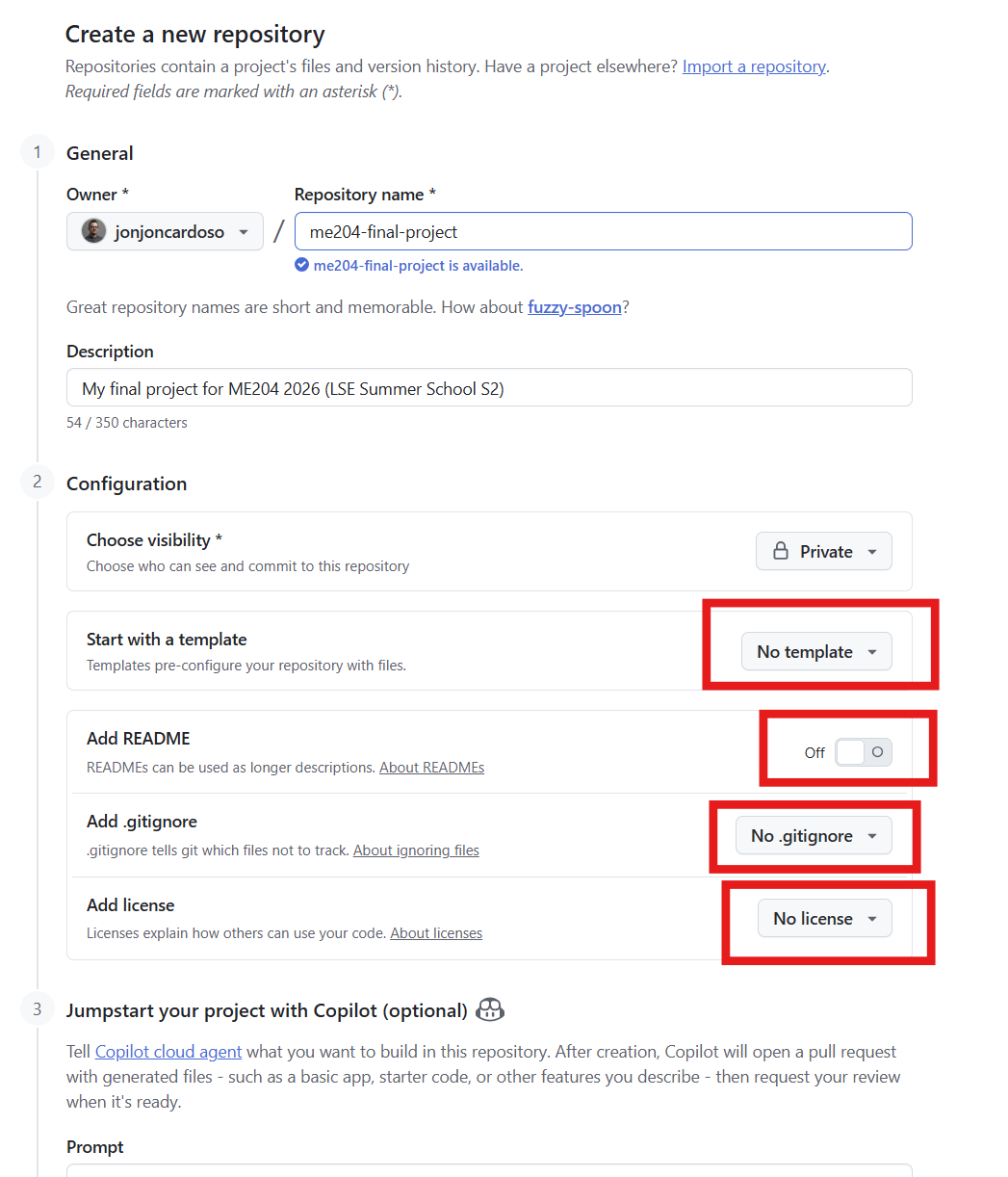The image size is (1008, 1177).
Task: Open the No license dropdown
Action: coord(825,918)
